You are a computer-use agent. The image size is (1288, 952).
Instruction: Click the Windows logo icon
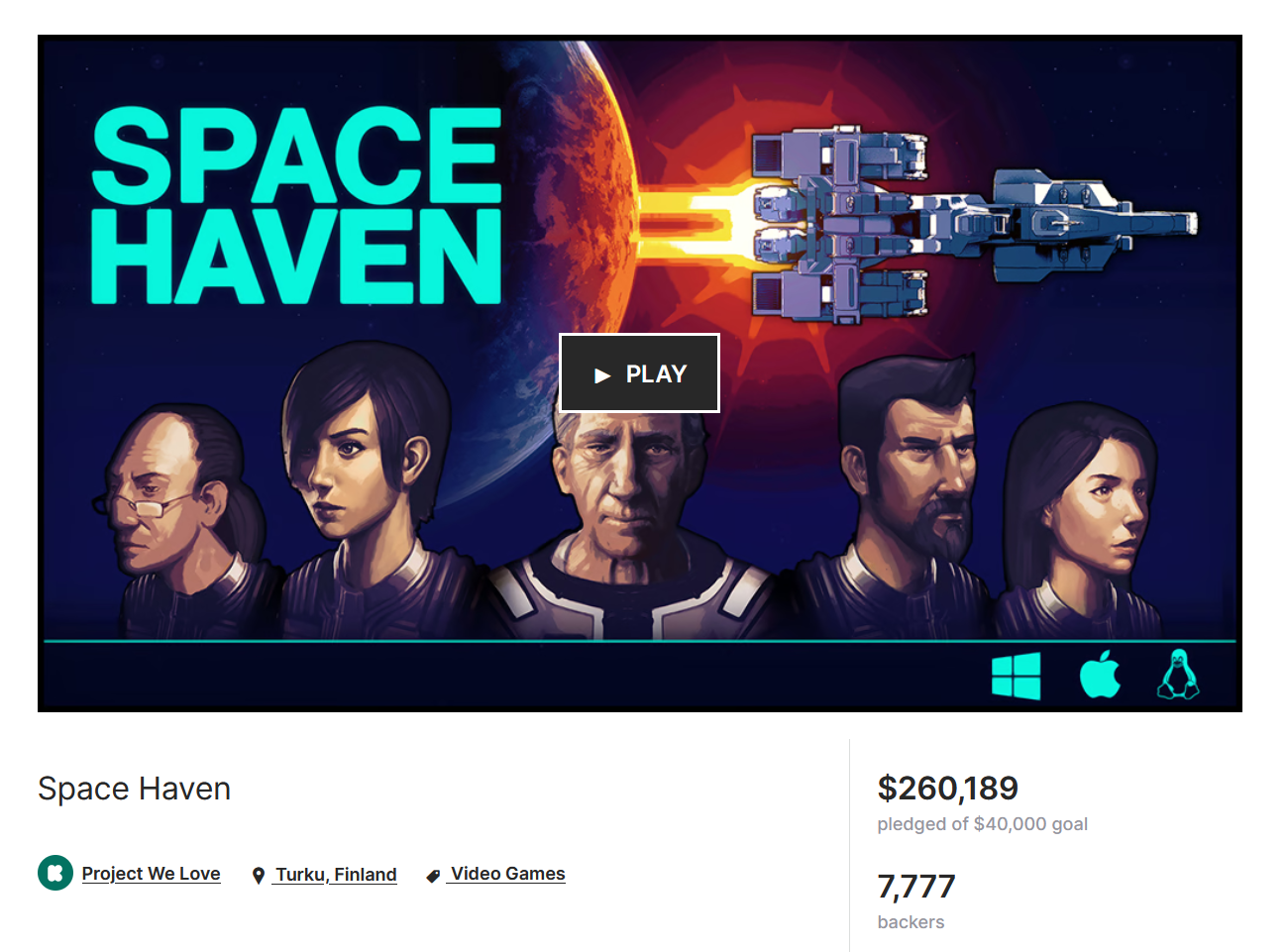pos(1016,676)
